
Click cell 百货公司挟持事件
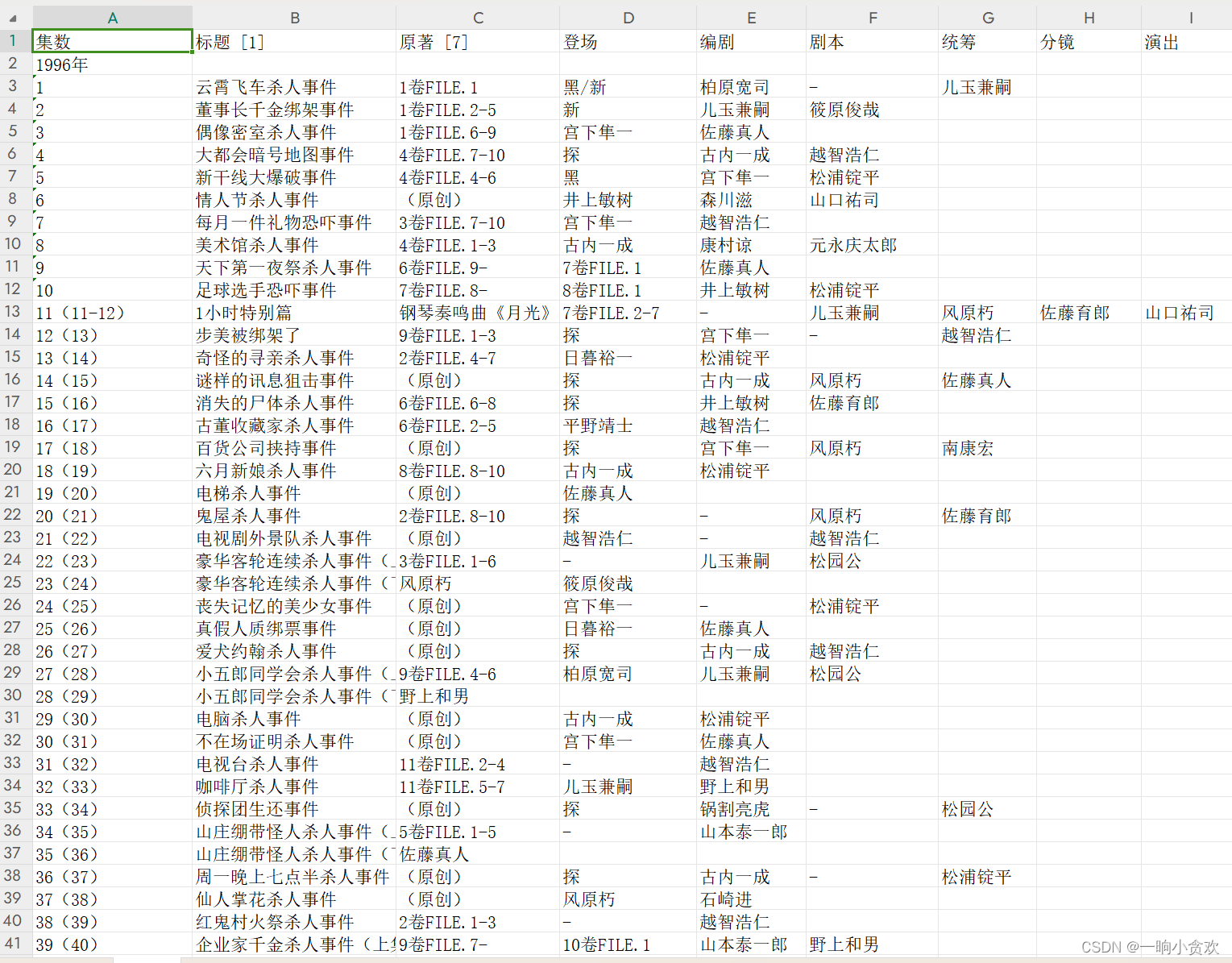pos(295,448)
